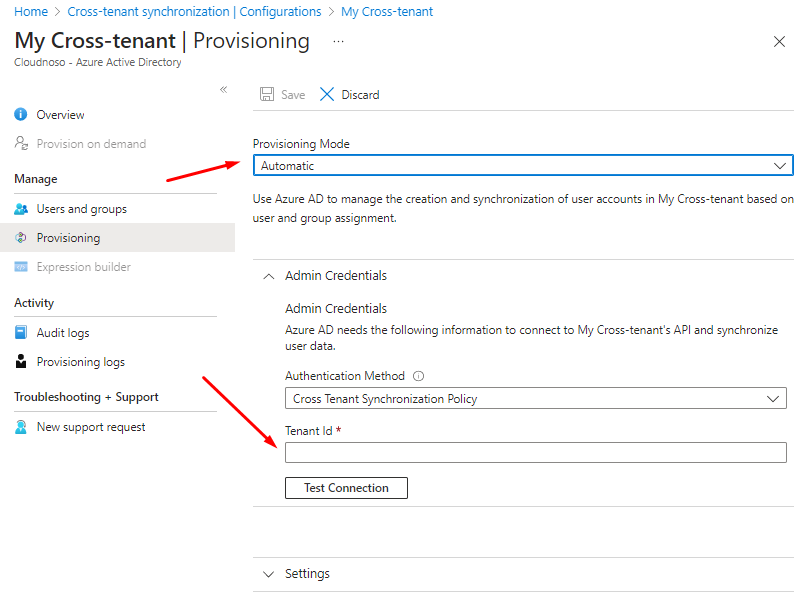
Task: Click the Provisioning logs person icon
Action: pos(21,362)
